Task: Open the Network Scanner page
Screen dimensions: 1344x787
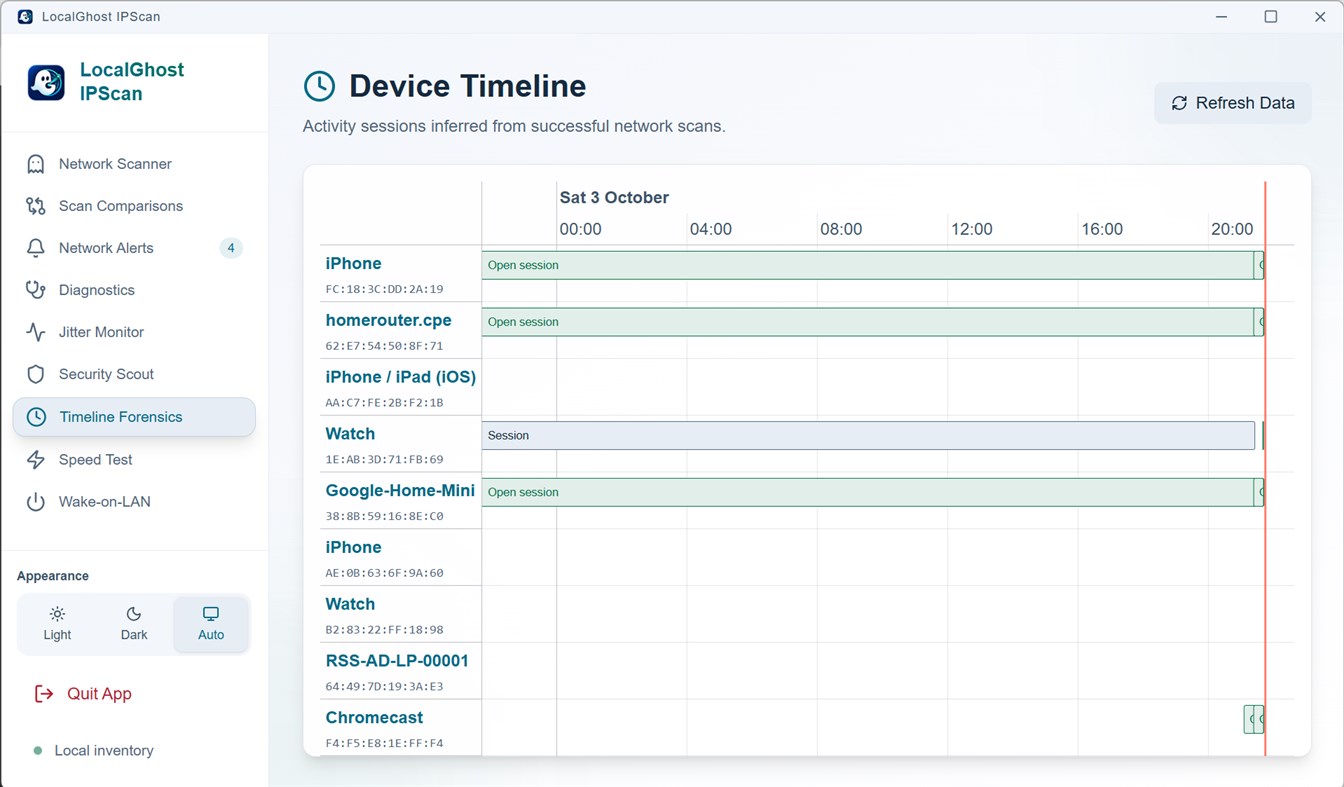Action: click(x=134, y=164)
